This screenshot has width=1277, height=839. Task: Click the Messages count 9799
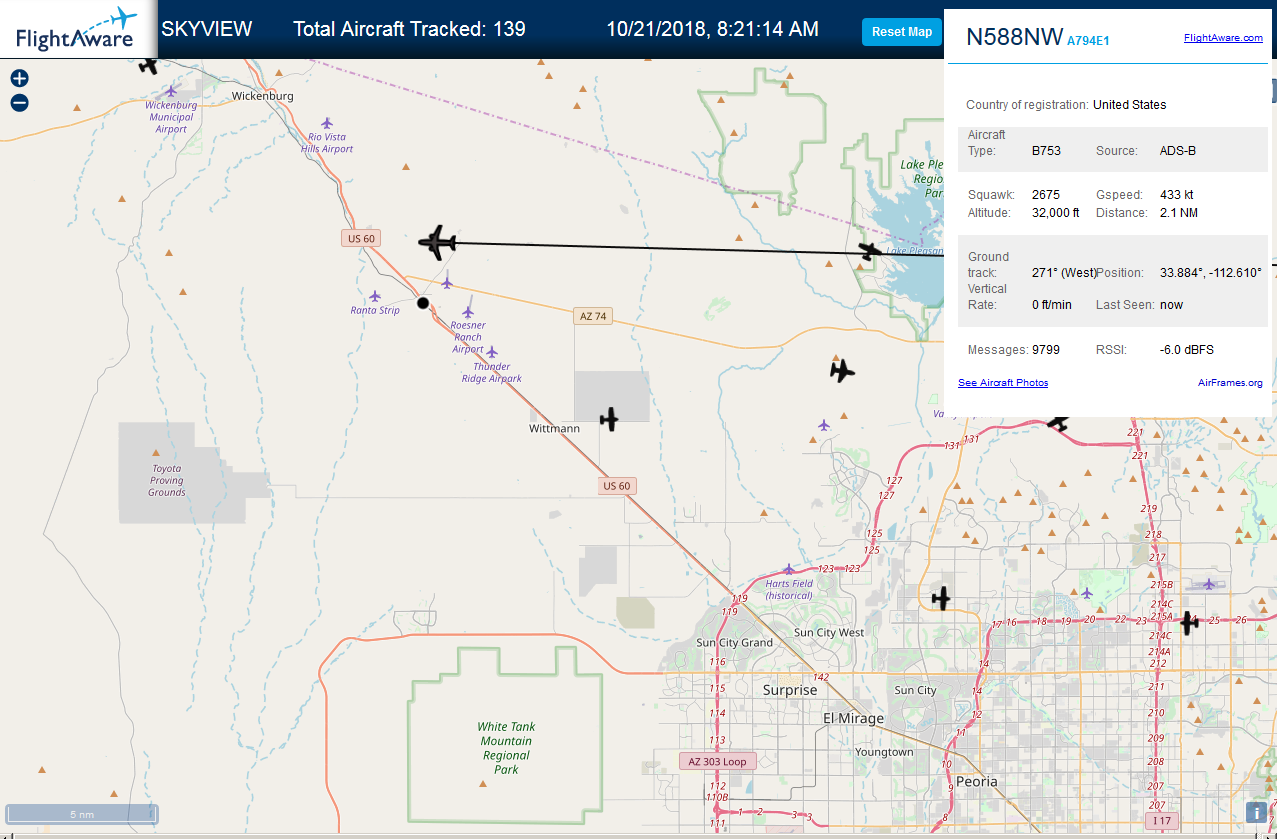(1046, 350)
